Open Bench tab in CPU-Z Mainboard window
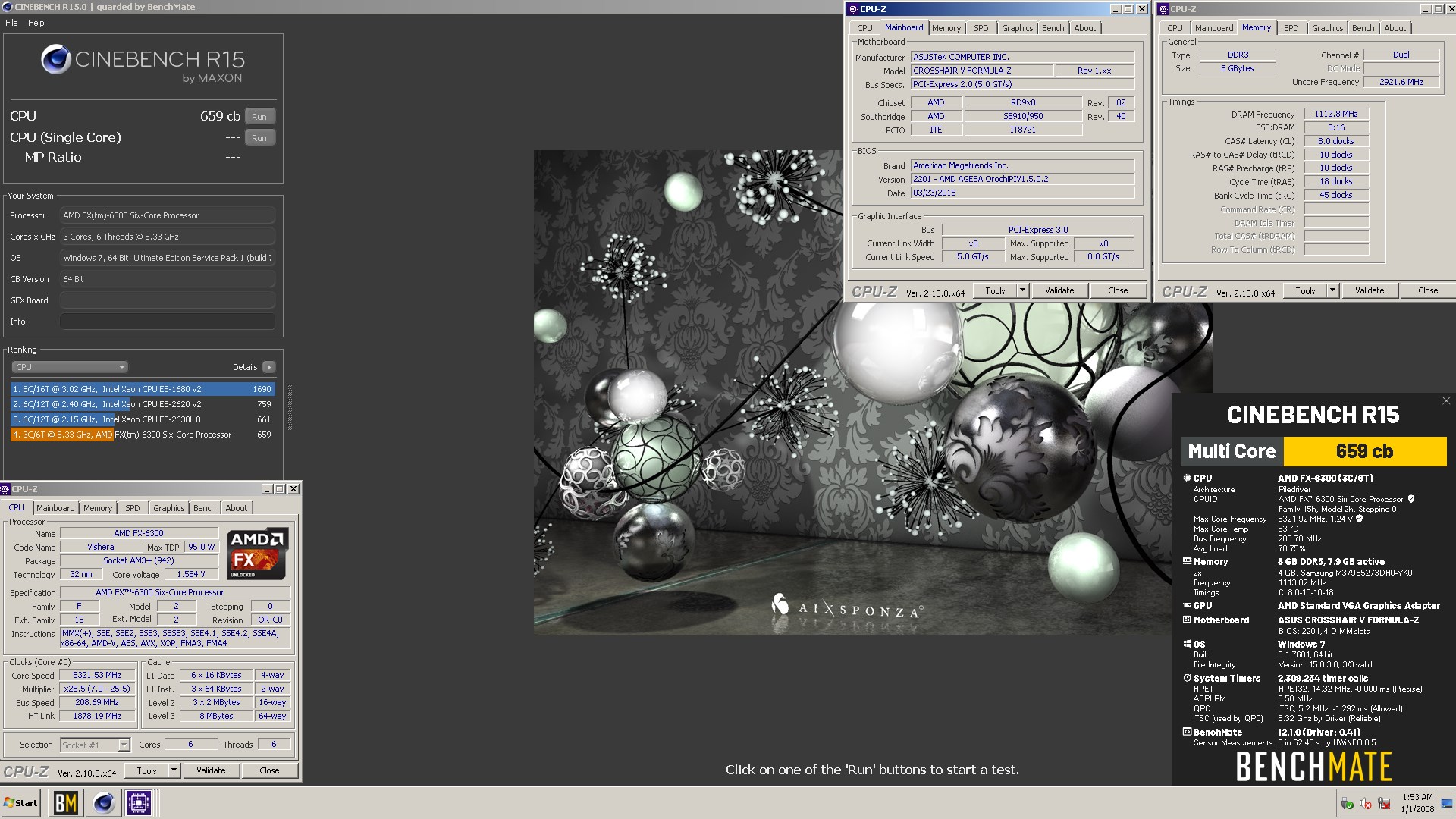1456x819 pixels. (1053, 28)
